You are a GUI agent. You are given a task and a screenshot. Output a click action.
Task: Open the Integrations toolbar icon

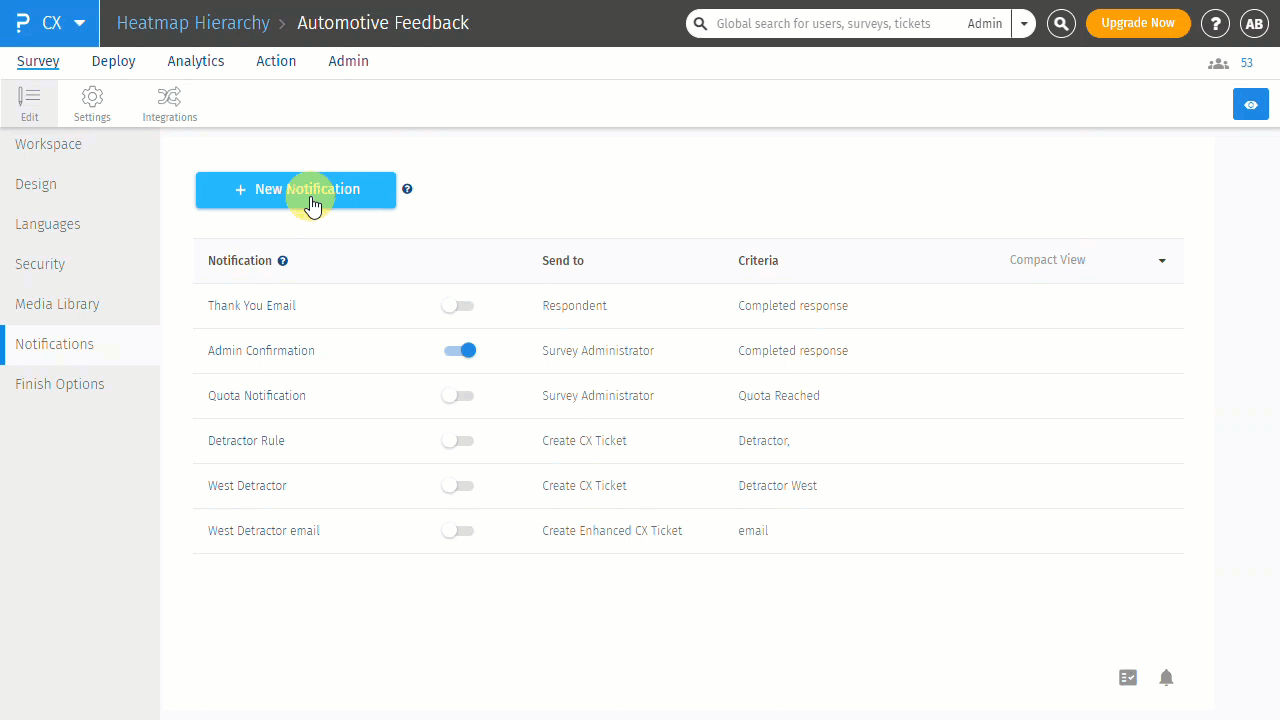coord(170,104)
